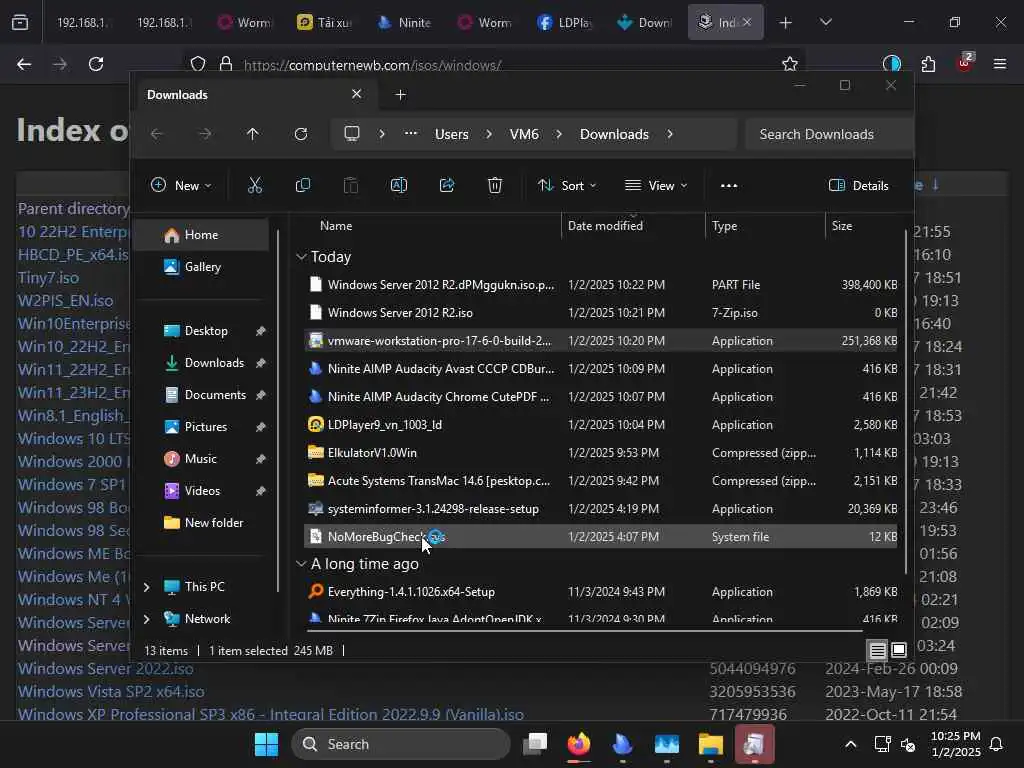
Task: Go up one folder level
Action: 253,134
